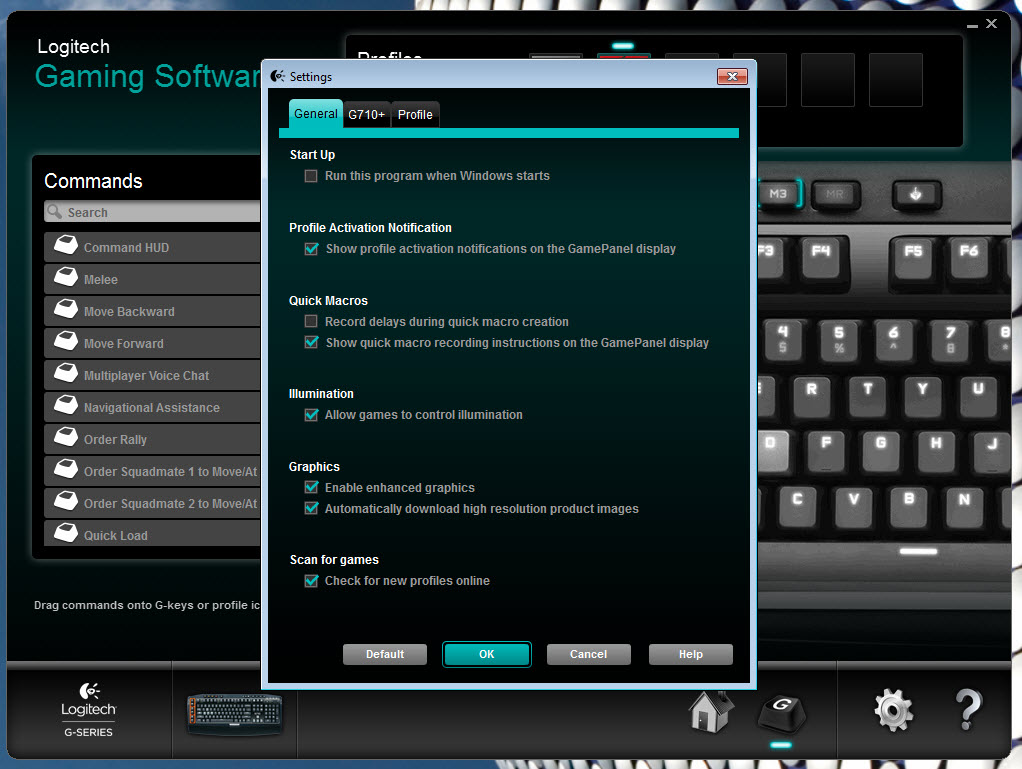The width and height of the screenshot is (1022, 769).
Task: Toggle Show quick macro recording instructions checkbox
Action: click(x=312, y=342)
